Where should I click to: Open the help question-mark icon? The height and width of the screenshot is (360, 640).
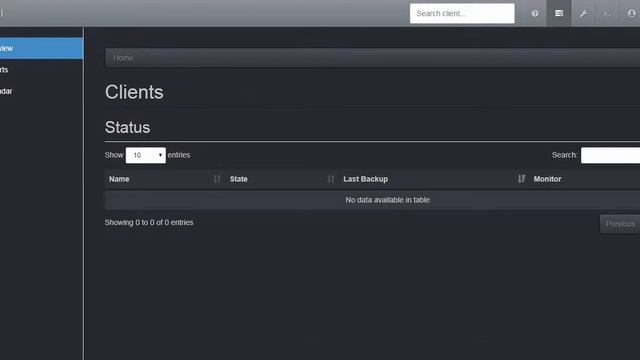tap(535, 13)
